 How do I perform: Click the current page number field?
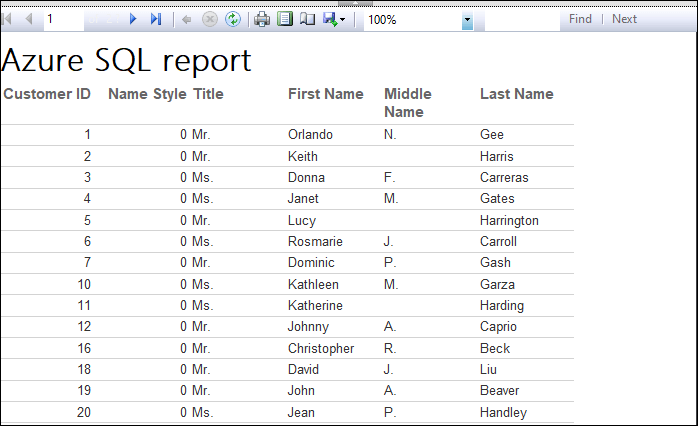pos(64,20)
